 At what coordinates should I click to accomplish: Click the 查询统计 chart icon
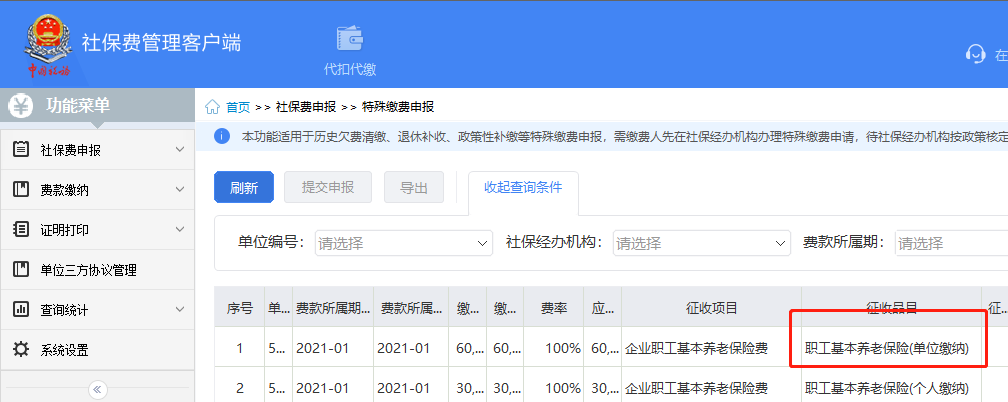[20, 310]
